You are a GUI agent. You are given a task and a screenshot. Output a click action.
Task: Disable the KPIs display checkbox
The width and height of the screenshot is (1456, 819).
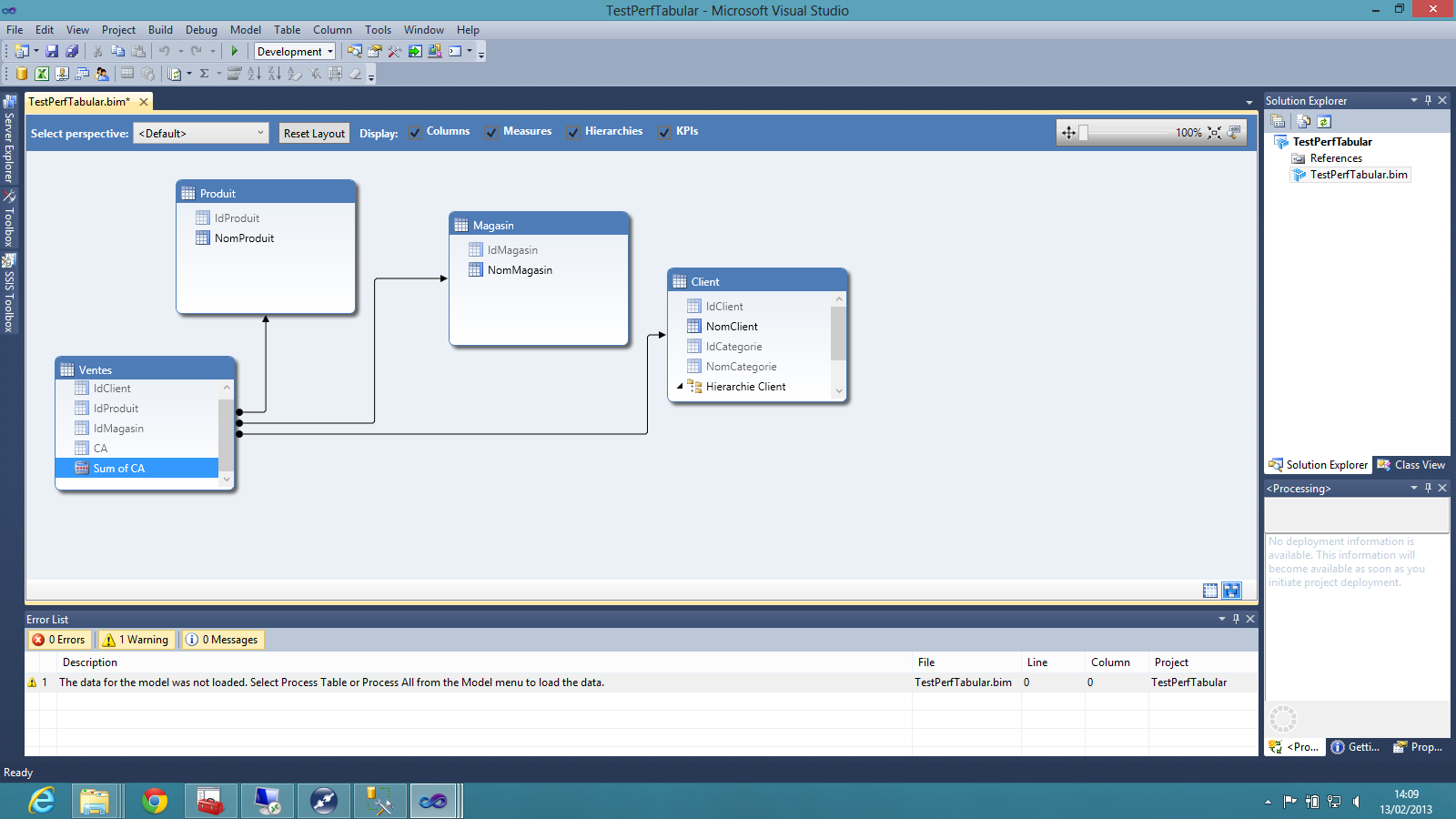[x=664, y=133]
